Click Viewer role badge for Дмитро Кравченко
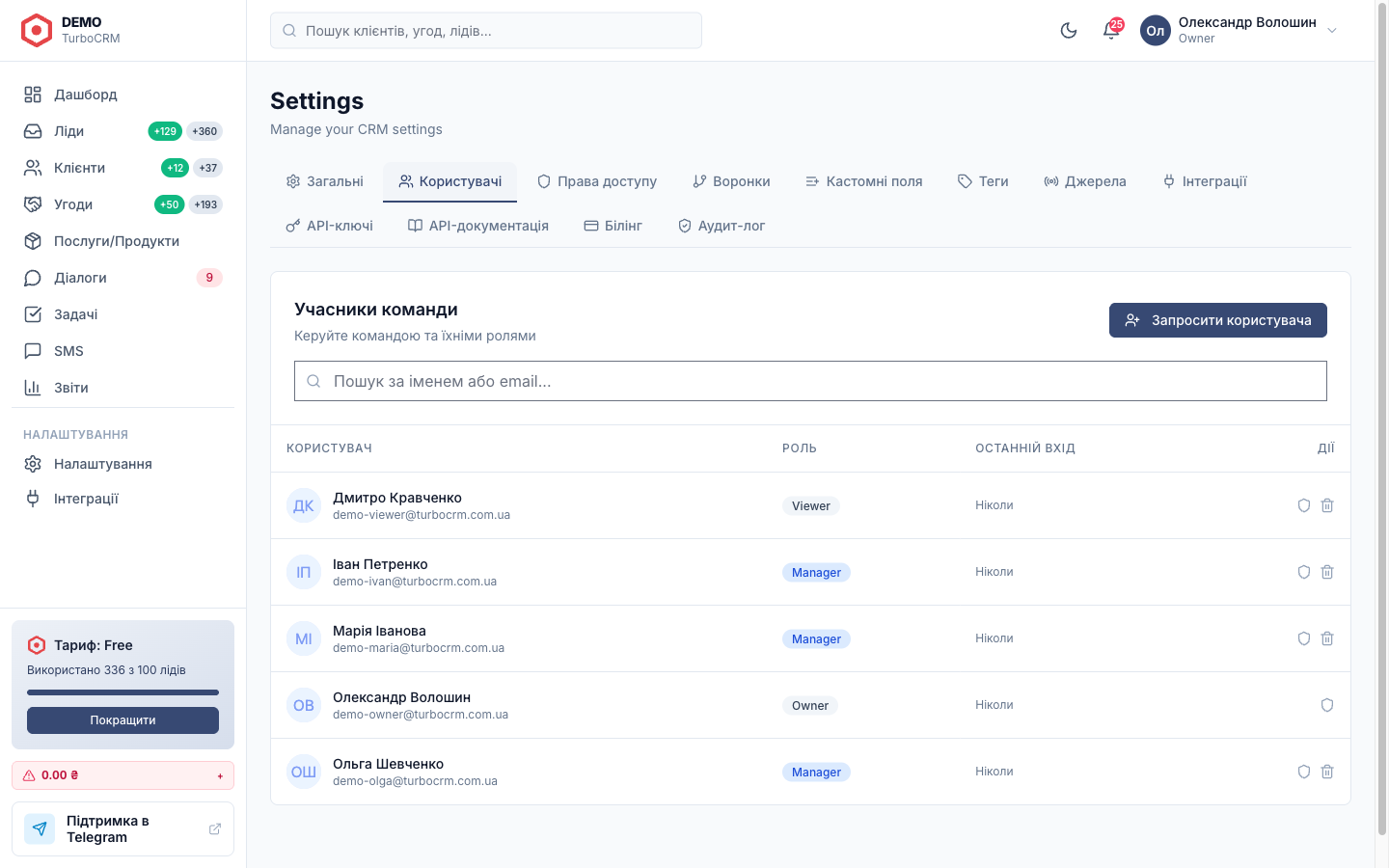This screenshot has width=1389, height=868. point(811,506)
